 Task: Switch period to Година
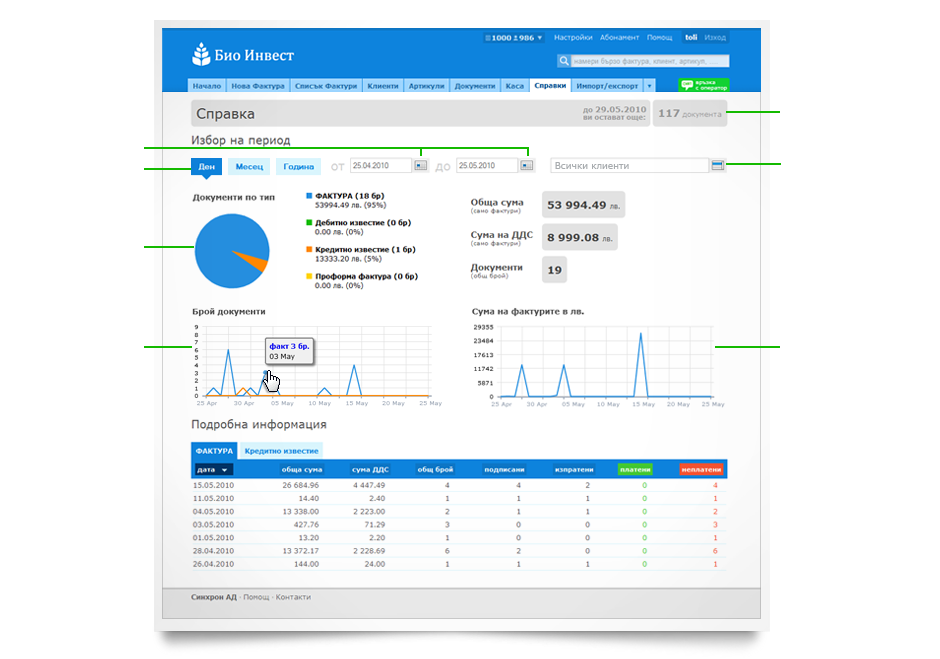[x=298, y=167]
